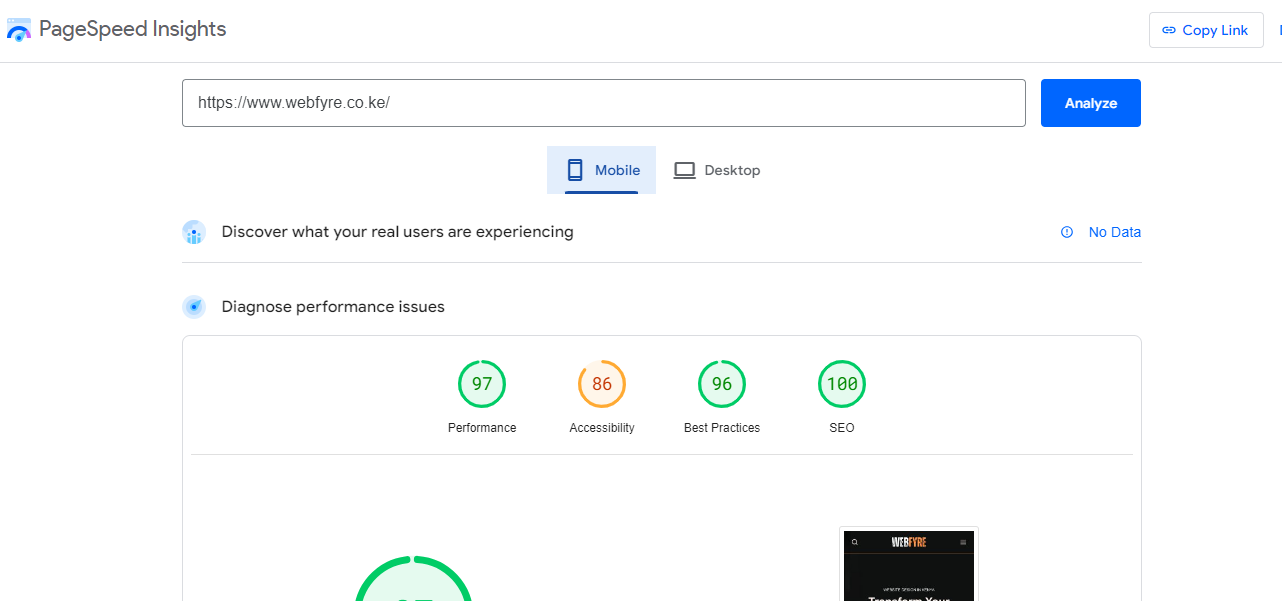The height and width of the screenshot is (601, 1282).
Task: Click the monitor icon on the Desktop tab
Action: [x=684, y=170]
